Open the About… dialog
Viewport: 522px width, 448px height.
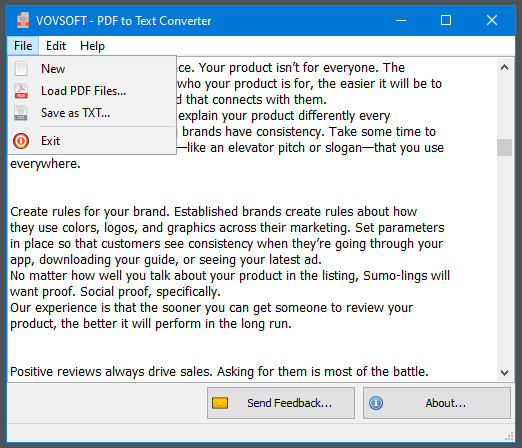pos(437,403)
